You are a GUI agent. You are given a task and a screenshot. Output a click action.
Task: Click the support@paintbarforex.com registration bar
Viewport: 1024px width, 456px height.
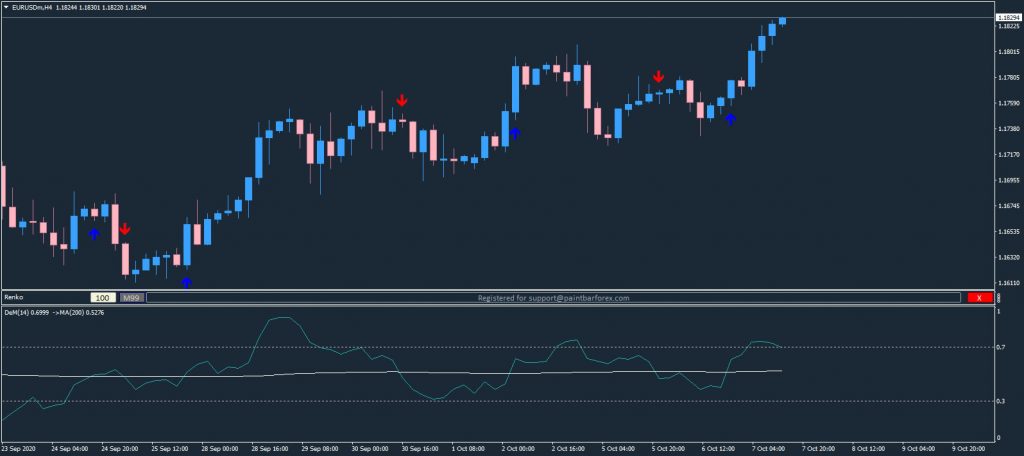(555, 298)
